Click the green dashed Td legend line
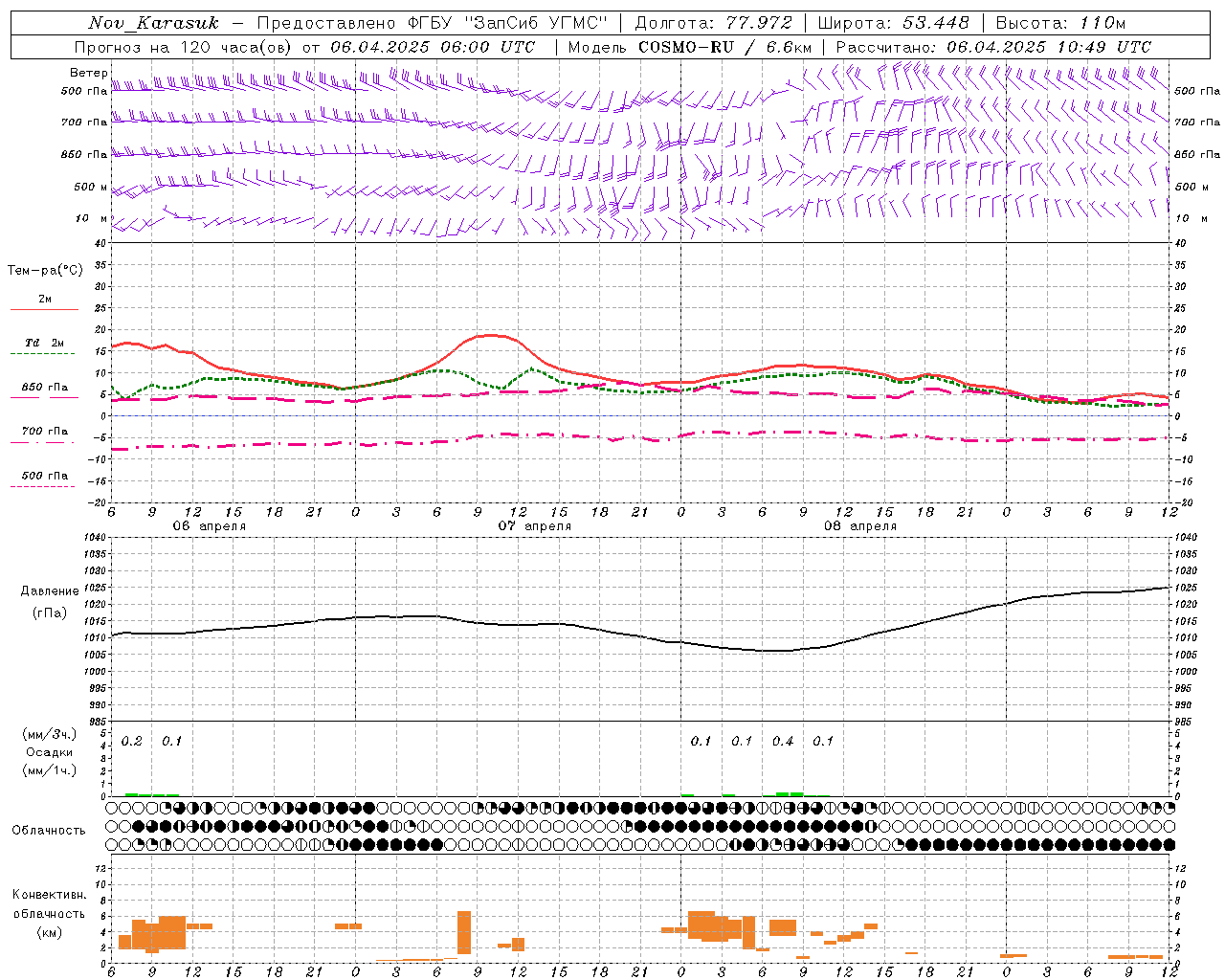The width and height of the screenshot is (1225, 980). pos(43,354)
